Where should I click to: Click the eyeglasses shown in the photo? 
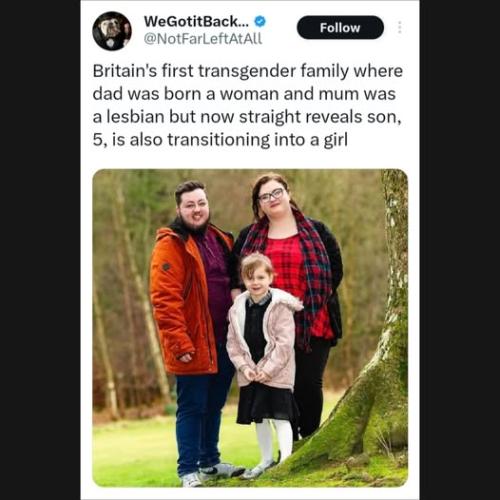(272, 196)
